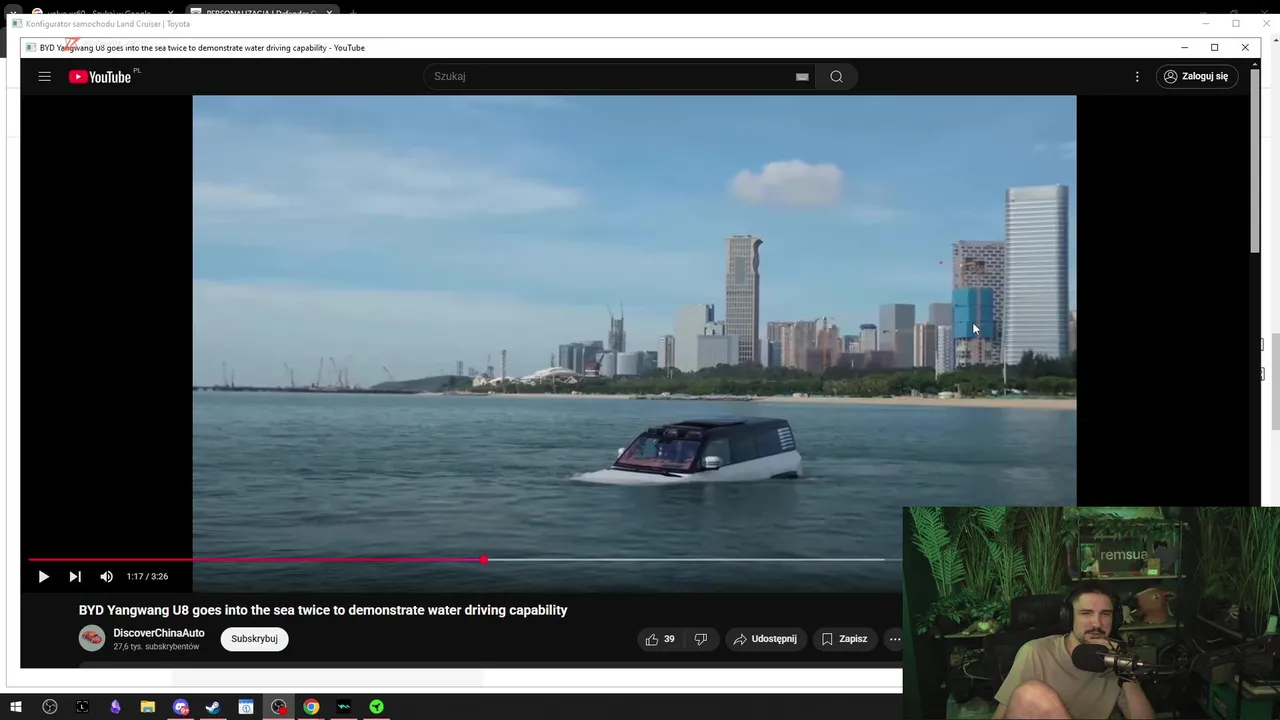This screenshot has width=1280, height=720.
Task: Seek using the red progress bar scrubber
Action: click(x=484, y=560)
